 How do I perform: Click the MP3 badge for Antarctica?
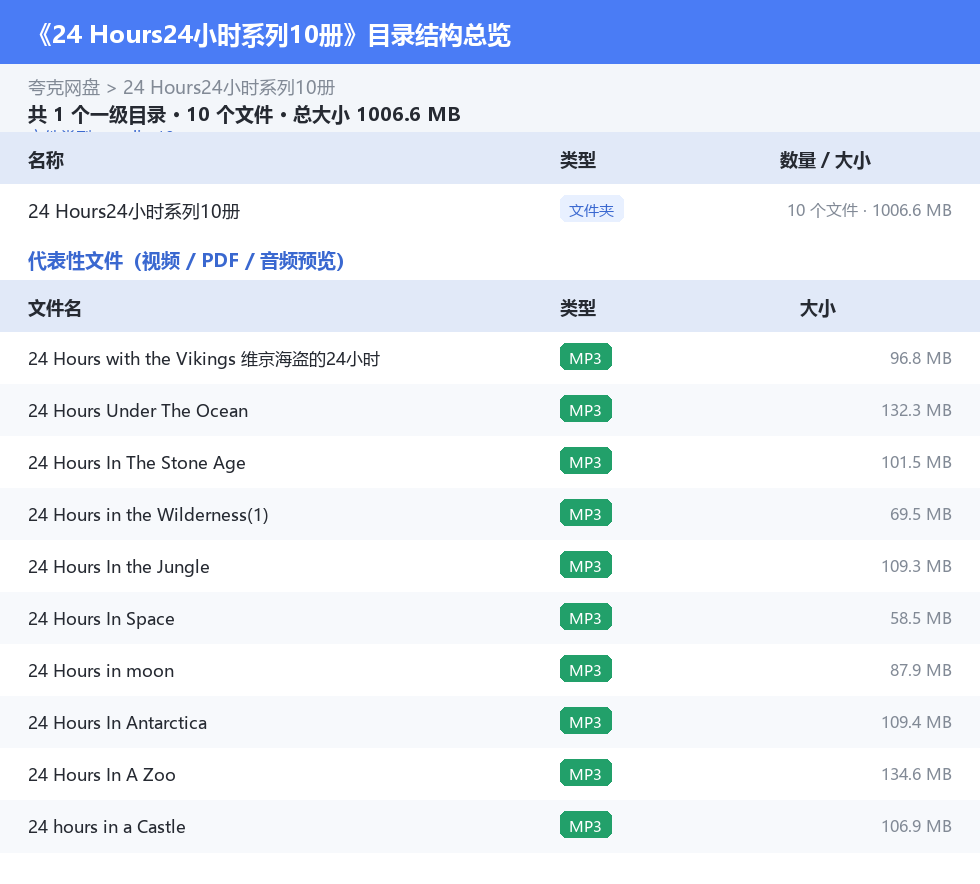(586, 721)
